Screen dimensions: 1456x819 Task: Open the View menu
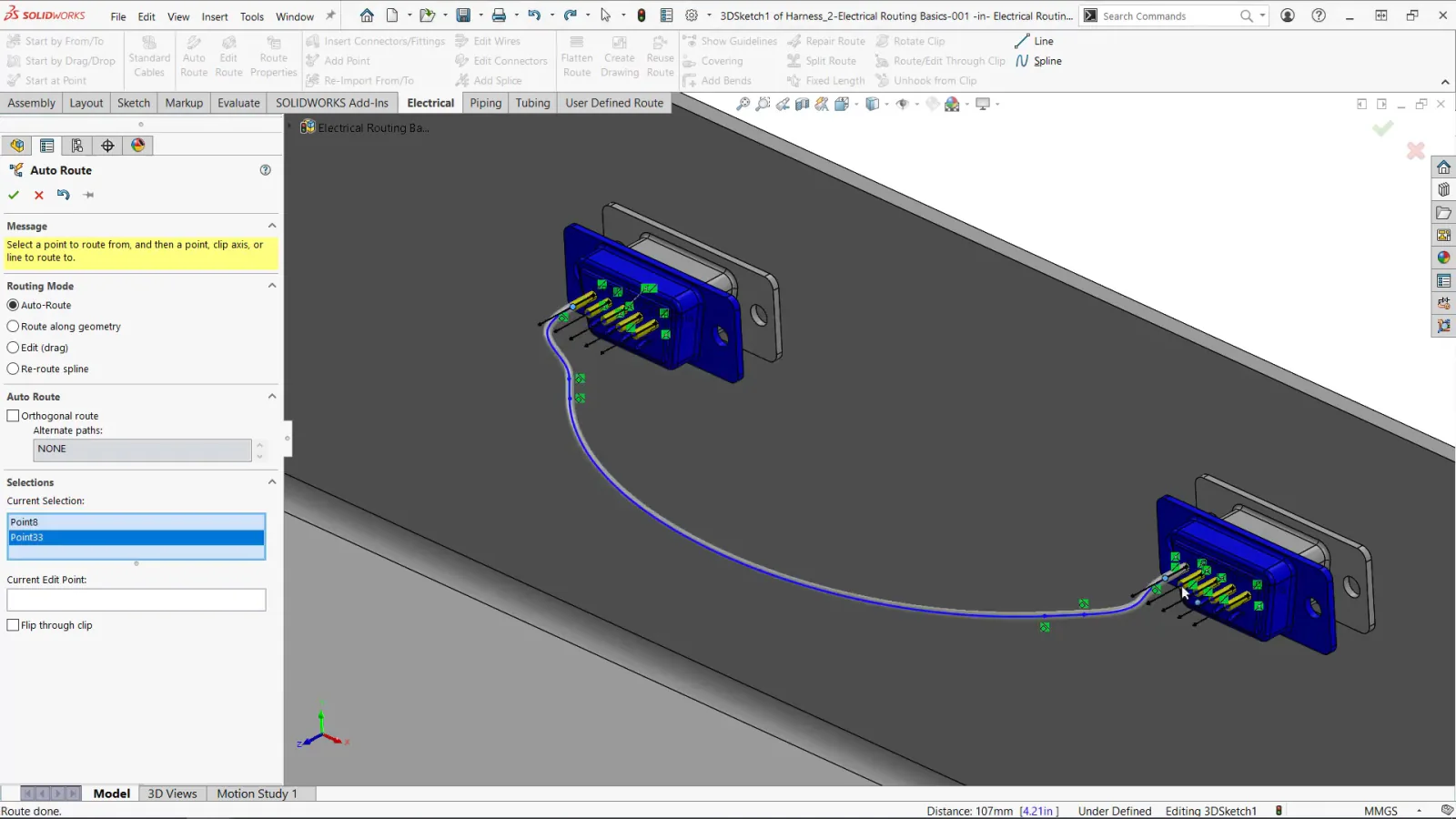click(178, 16)
